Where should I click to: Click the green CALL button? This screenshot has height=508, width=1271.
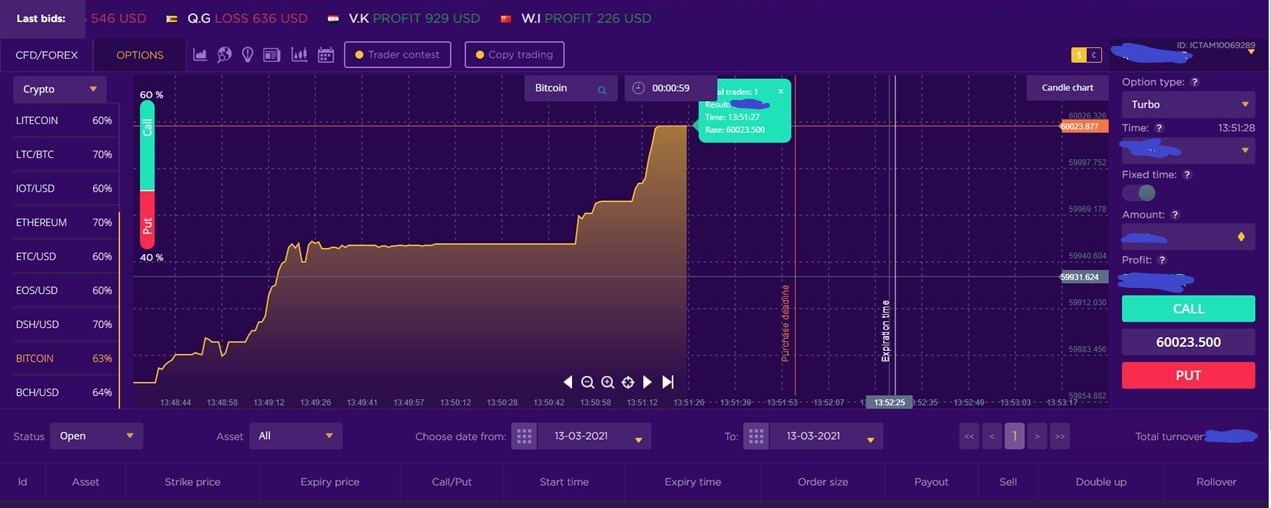(1188, 309)
